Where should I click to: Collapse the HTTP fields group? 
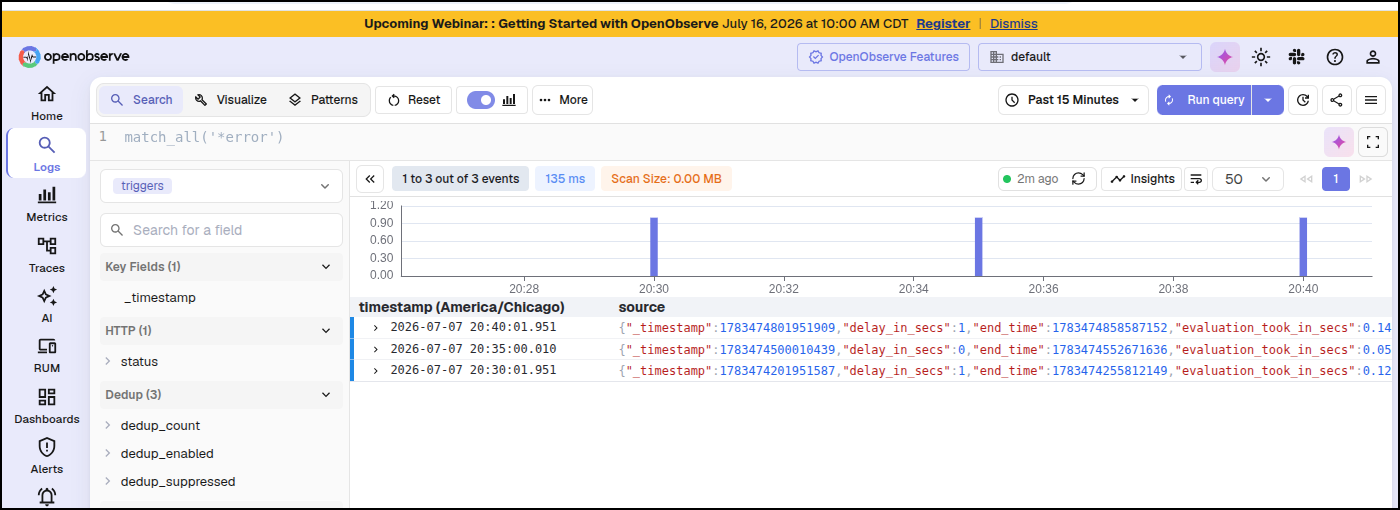click(325, 330)
